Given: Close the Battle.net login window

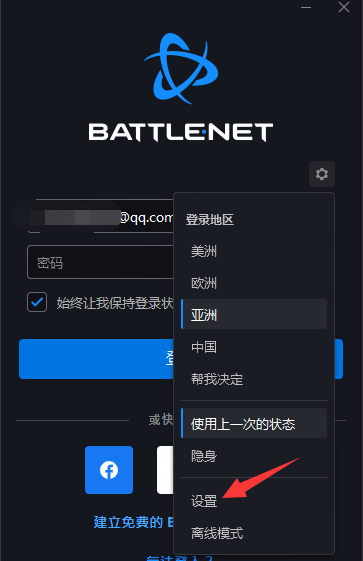Looking at the screenshot, I should (x=344, y=7).
